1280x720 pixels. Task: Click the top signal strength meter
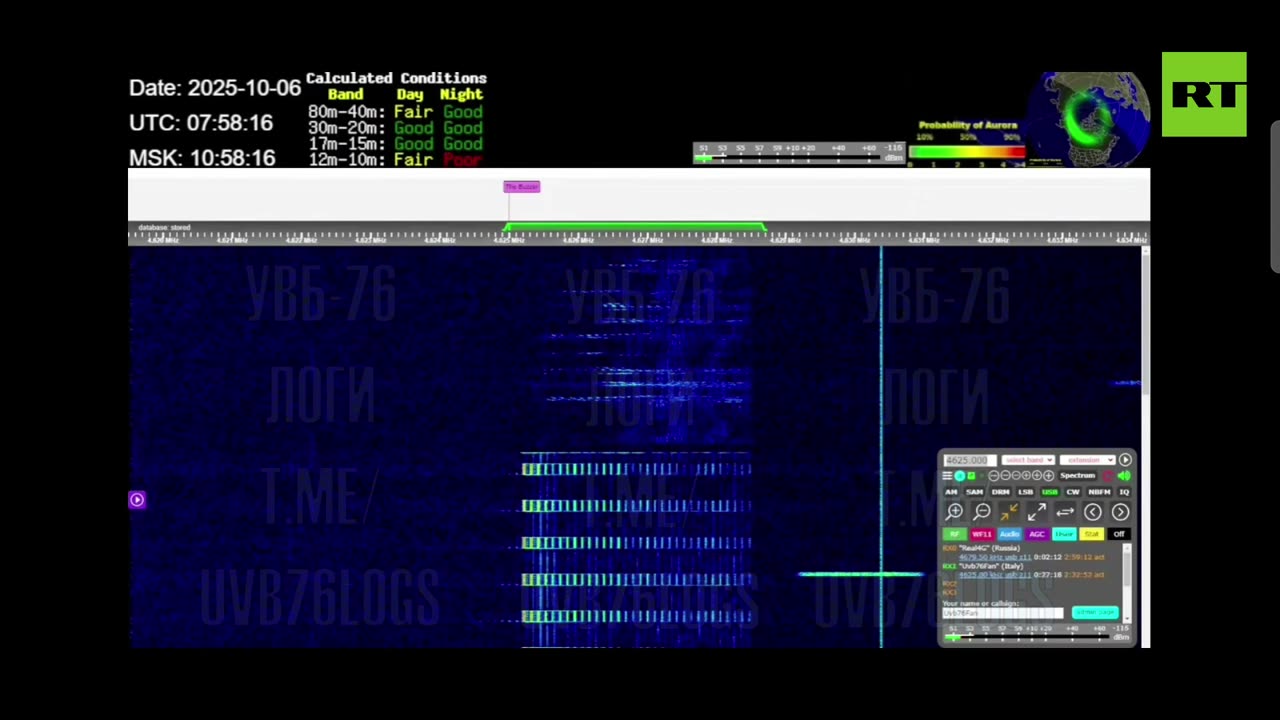click(798, 154)
